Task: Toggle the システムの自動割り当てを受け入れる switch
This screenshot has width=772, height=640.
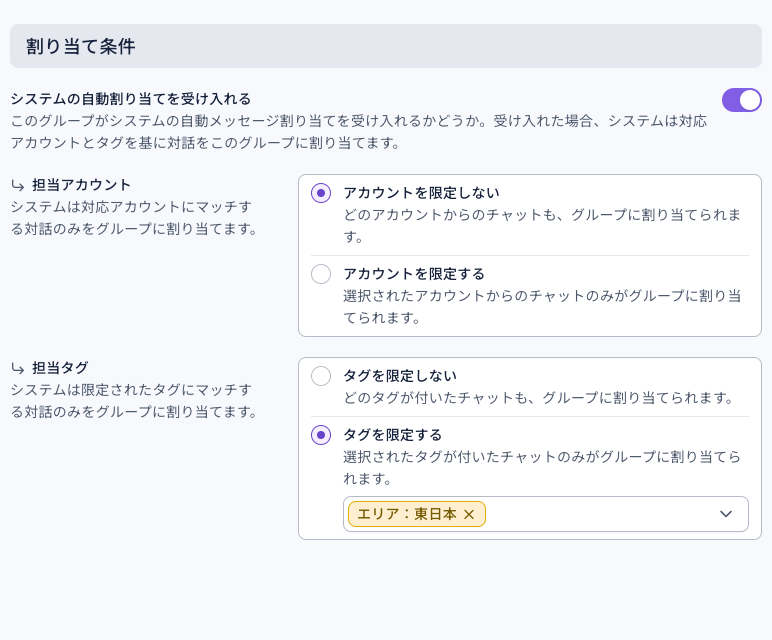Action: pyautogui.click(x=741, y=100)
